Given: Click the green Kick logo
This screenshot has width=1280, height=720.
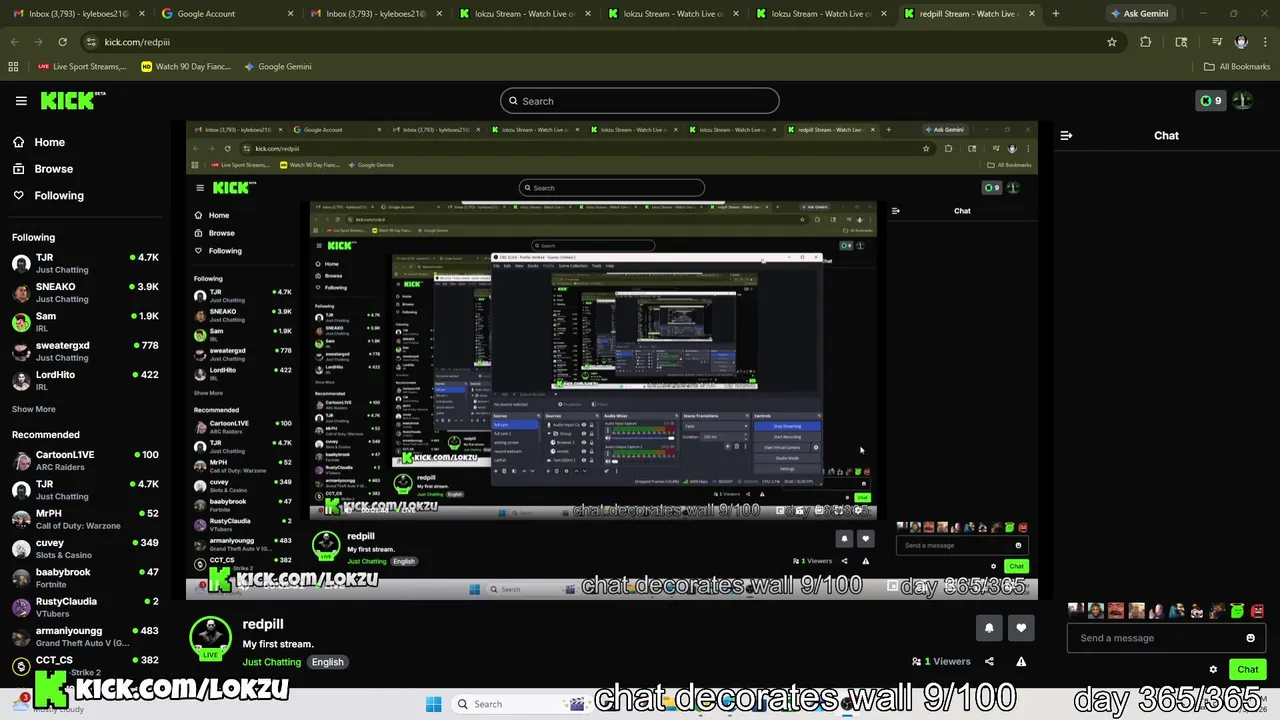Looking at the screenshot, I should click(x=72, y=101).
